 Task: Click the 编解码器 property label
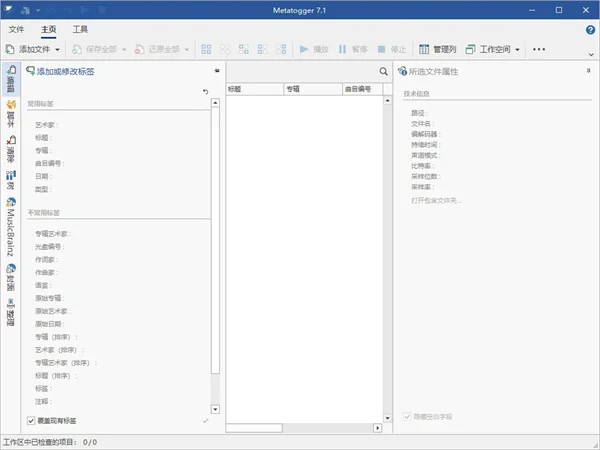[x=426, y=134]
